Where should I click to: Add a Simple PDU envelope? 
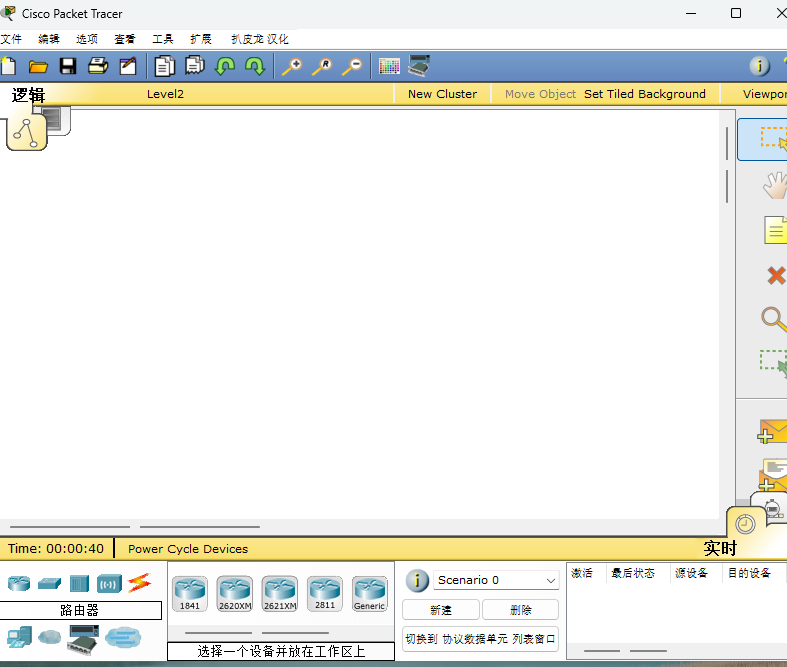pyautogui.click(x=772, y=432)
